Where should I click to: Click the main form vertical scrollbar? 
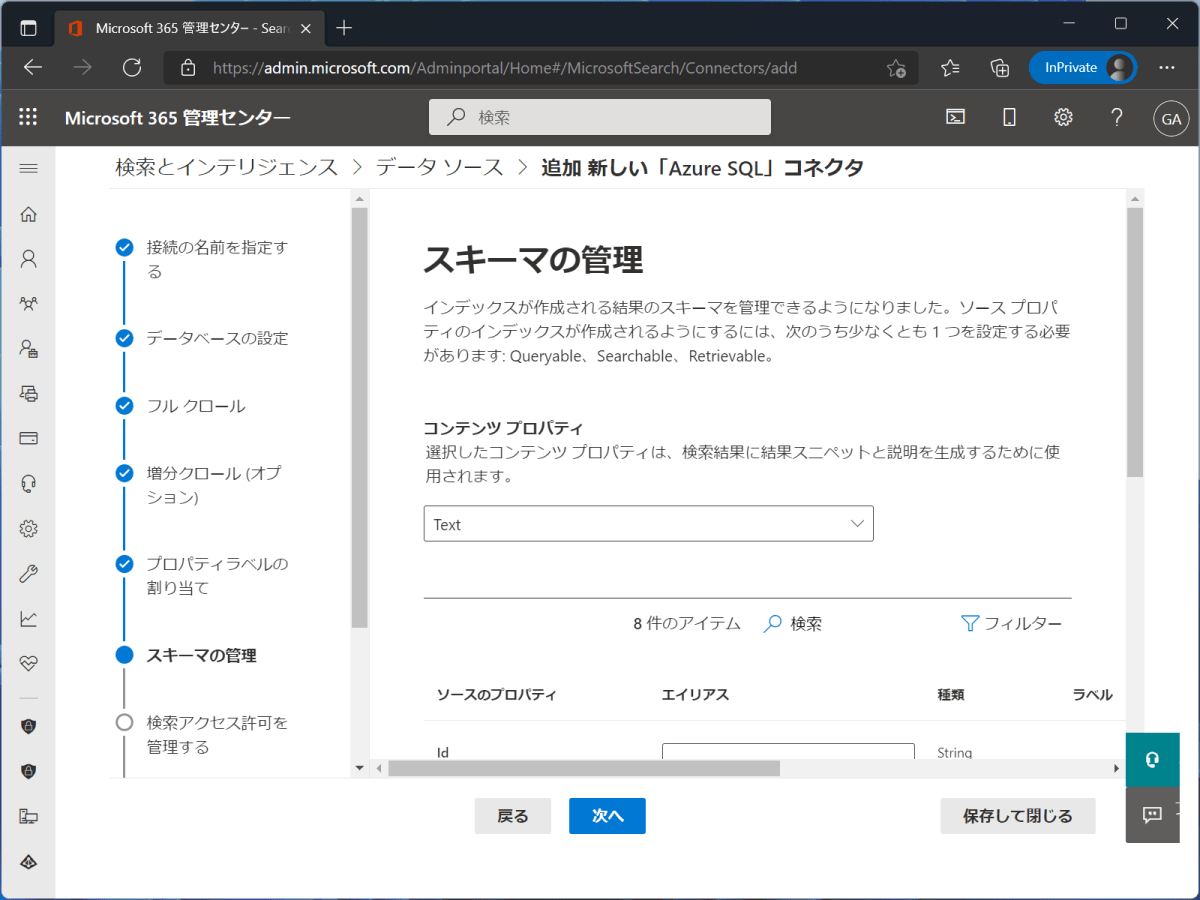1134,343
